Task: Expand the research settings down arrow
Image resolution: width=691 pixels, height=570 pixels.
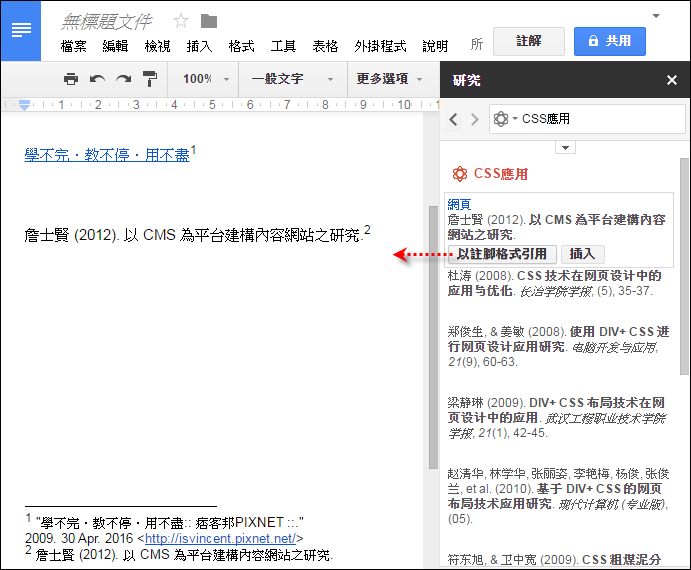Action: click(x=565, y=148)
